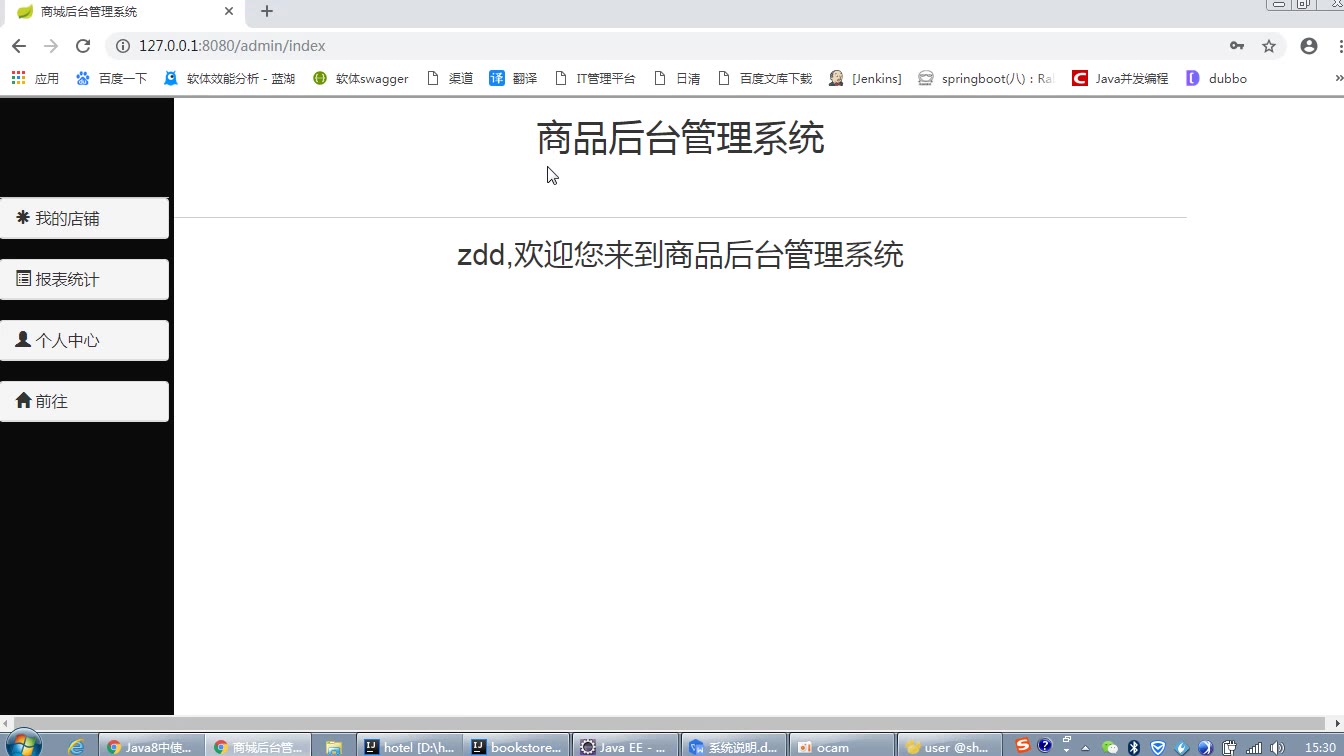1344x756 pixels.
Task: Expand the bookmarks overflow chevron
Action: coord(1338,78)
